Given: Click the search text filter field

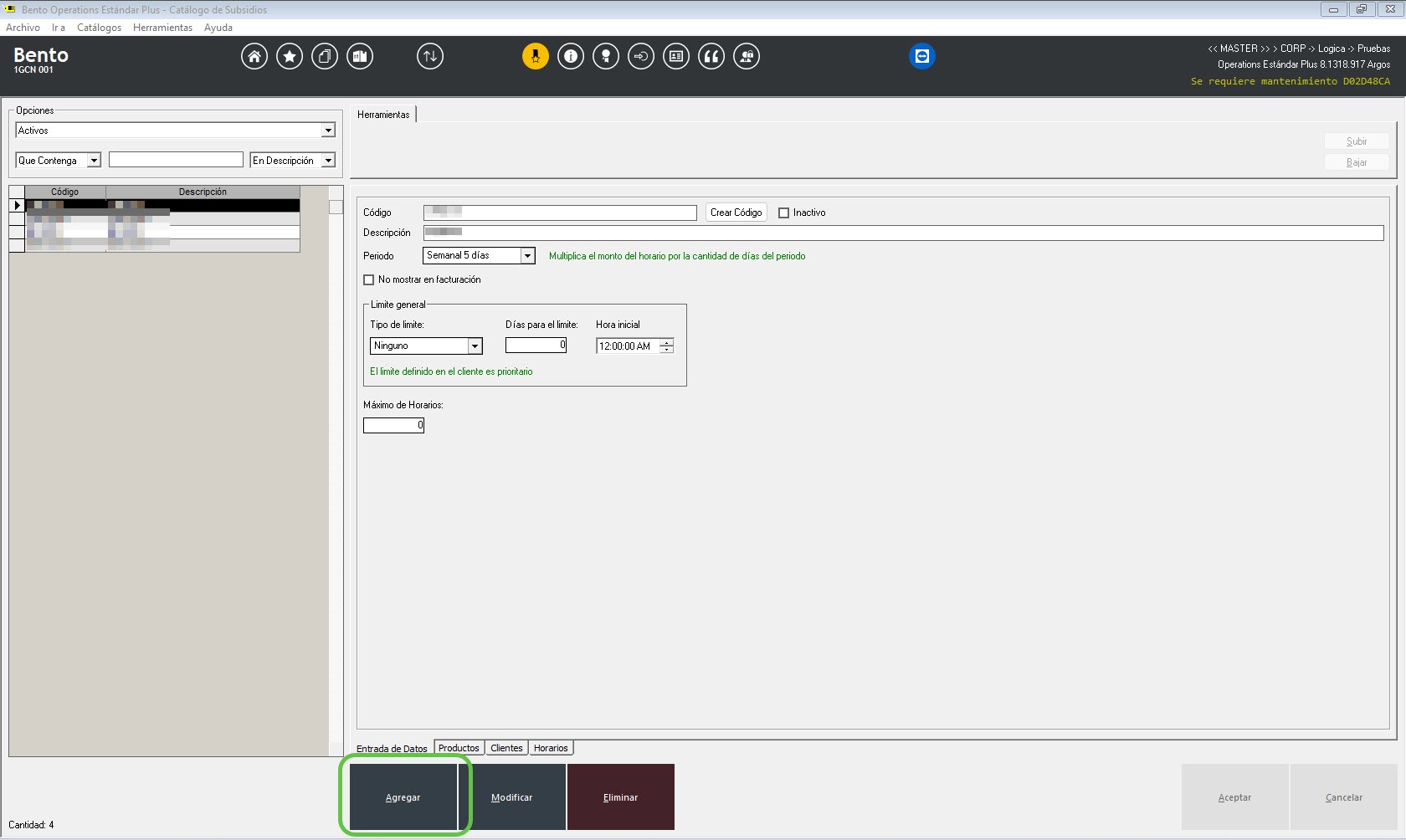Looking at the screenshot, I should pyautogui.click(x=176, y=160).
